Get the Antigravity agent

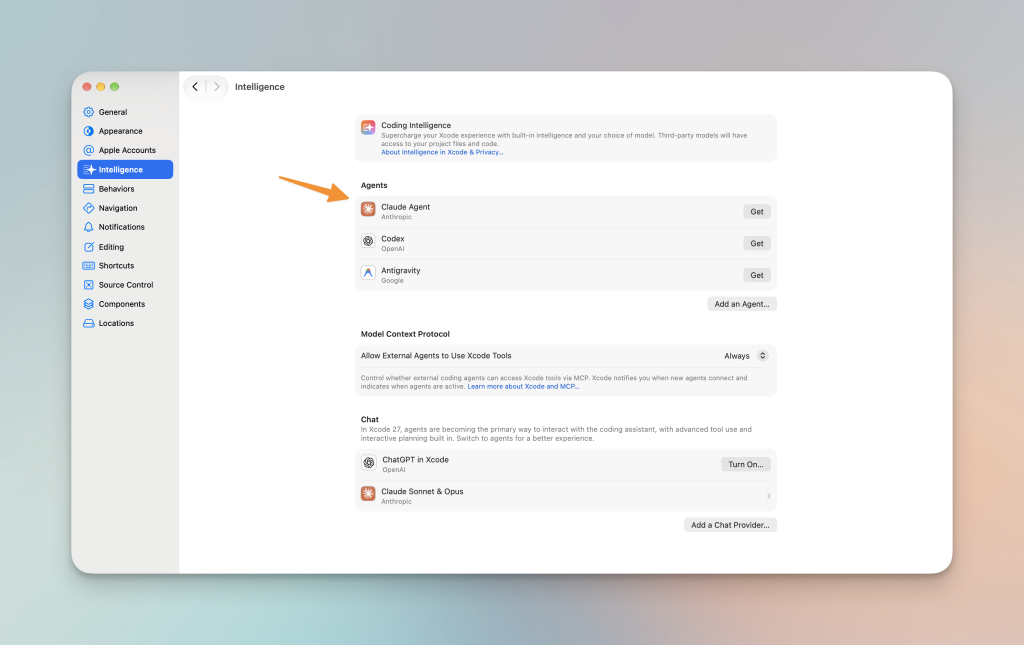coord(757,275)
